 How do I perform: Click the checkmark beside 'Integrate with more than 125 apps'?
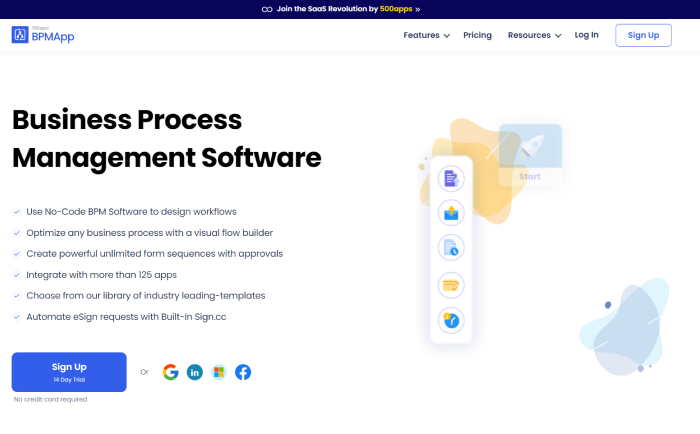click(x=17, y=275)
